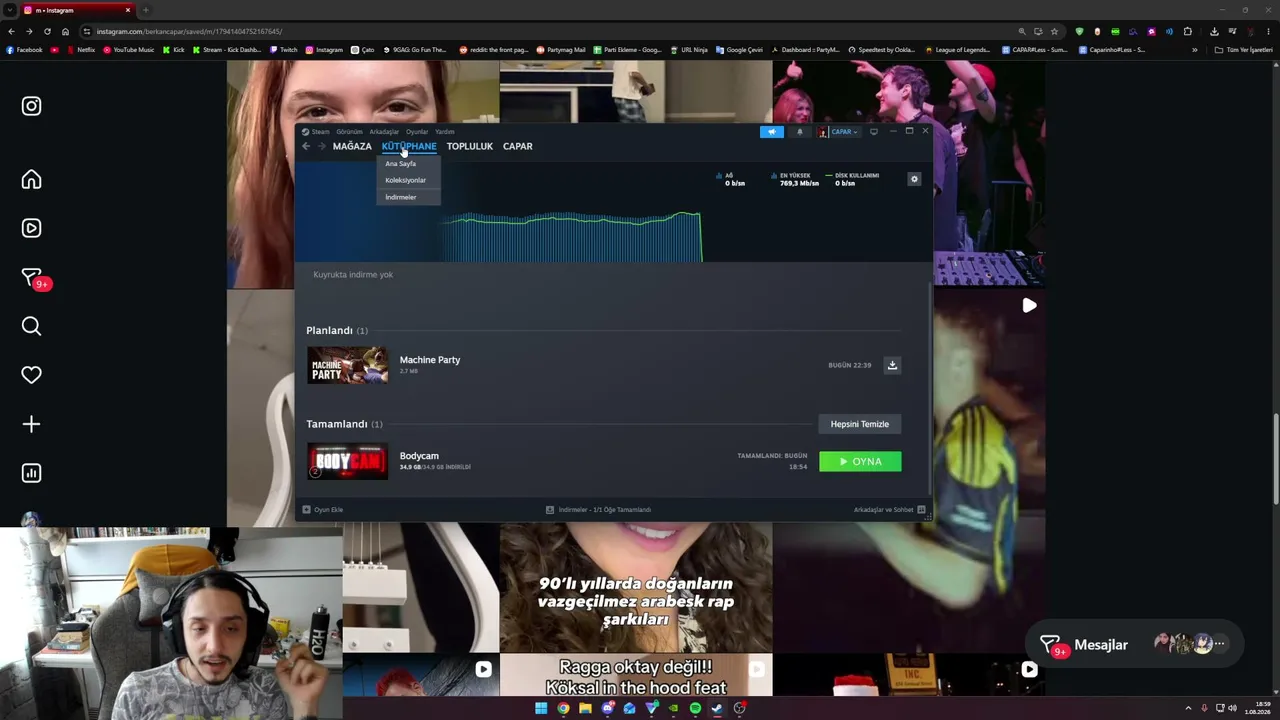
Task: Go back in Chrome browser
Action: [11, 31]
